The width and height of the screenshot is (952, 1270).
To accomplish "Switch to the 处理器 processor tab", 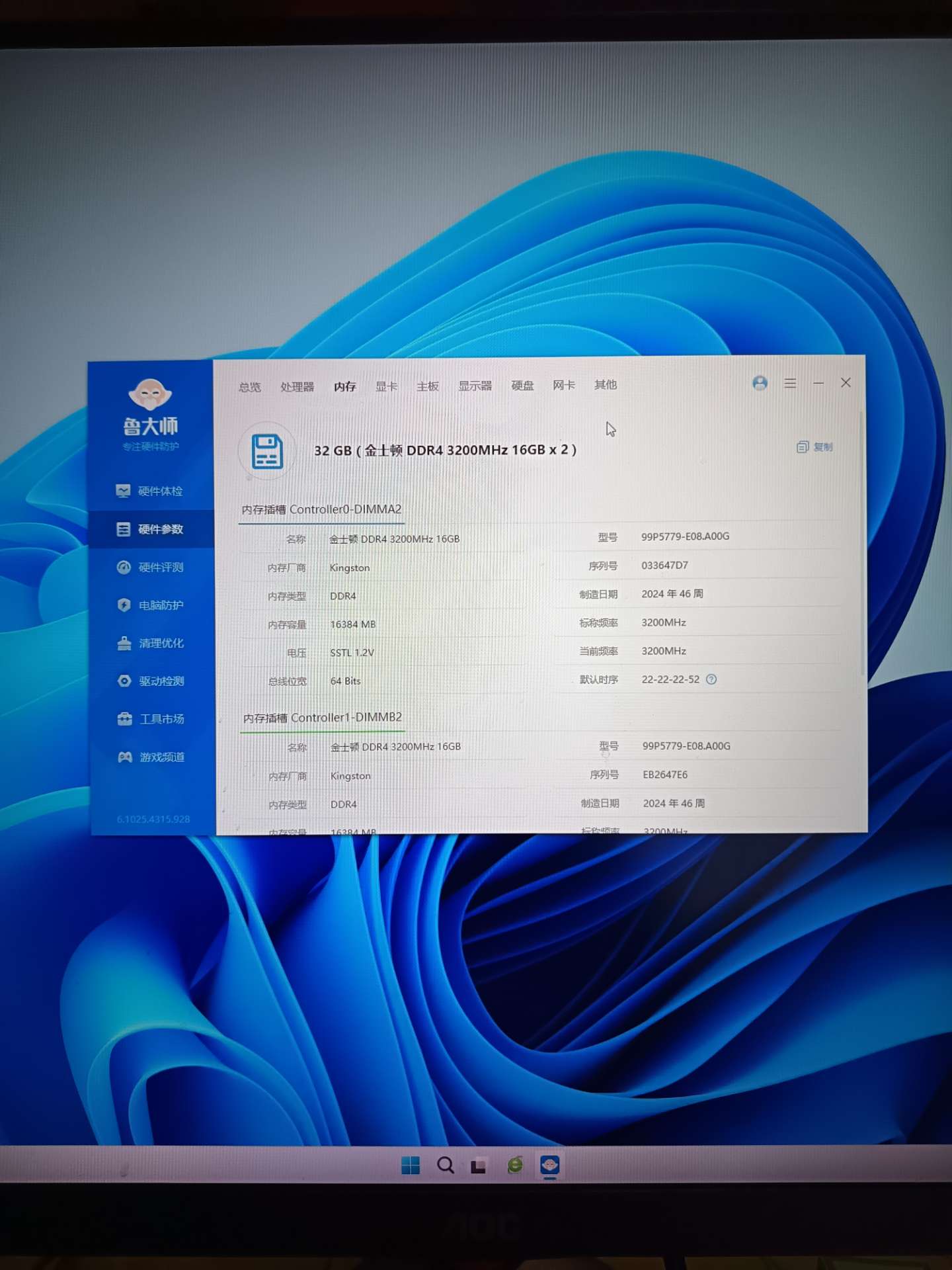I will [x=297, y=387].
